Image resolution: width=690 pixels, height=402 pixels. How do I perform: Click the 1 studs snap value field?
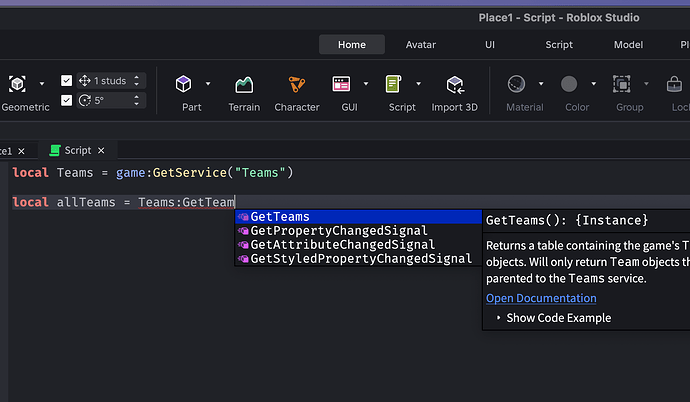(x=111, y=80)
